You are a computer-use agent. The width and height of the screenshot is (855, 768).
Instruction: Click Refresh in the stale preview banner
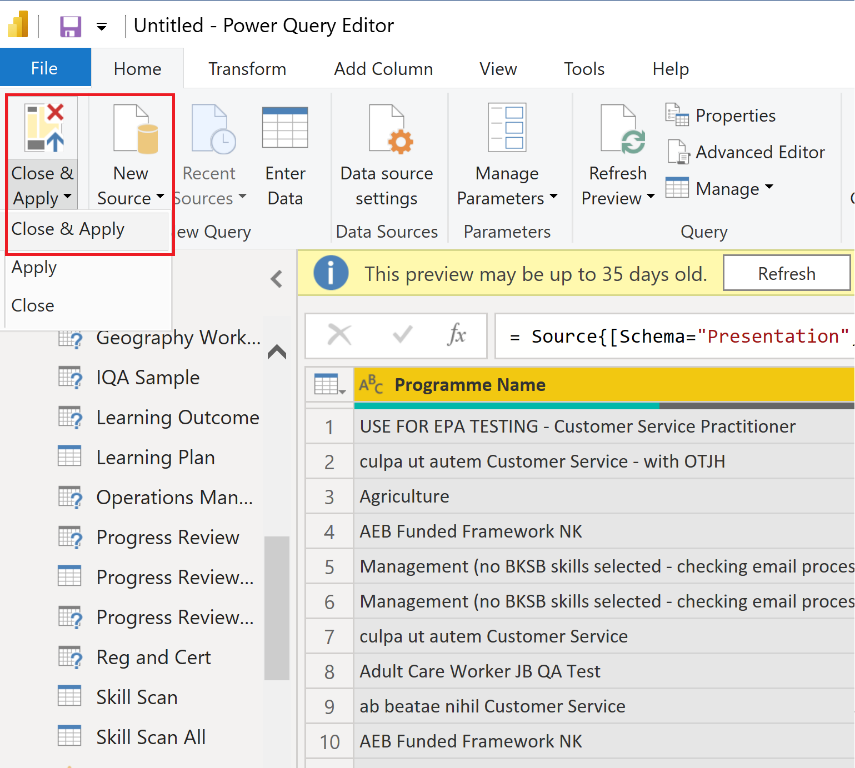tap(786, 272)
